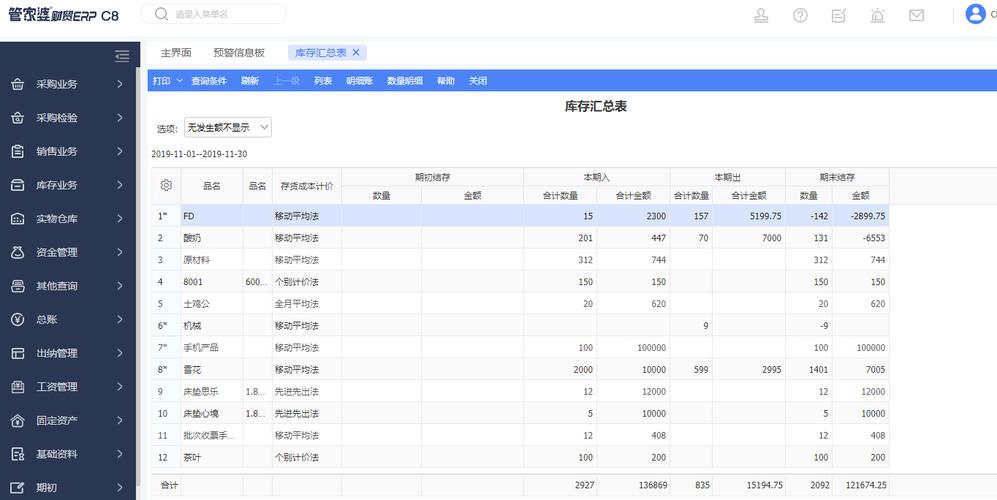Expand the 资金管理 menu chevron

120,253
